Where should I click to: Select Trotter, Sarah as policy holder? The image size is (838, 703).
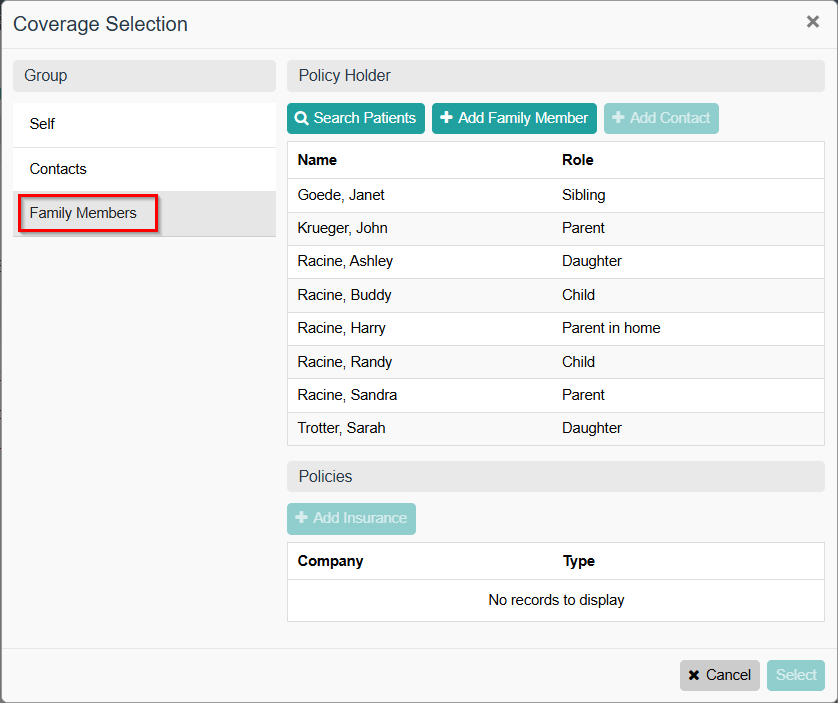(x=341, y=428)
